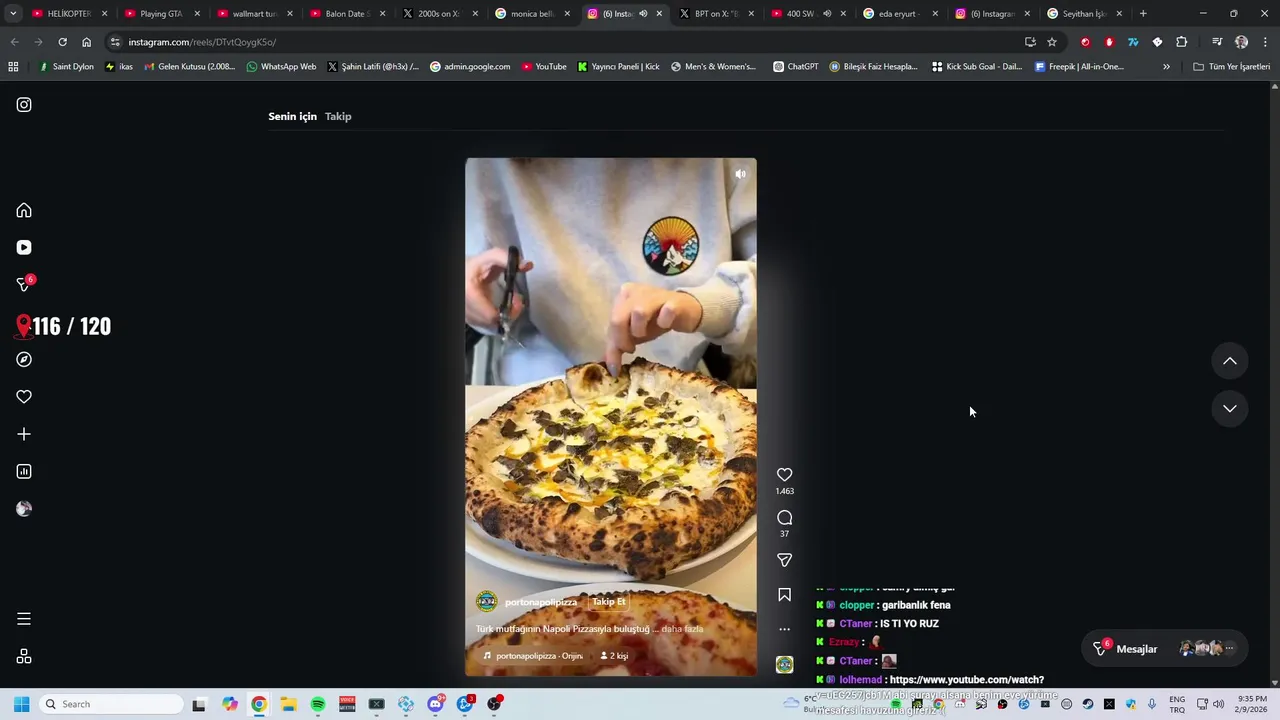Open the Meta apps icon at sidebar bottom
This screenshot has width=1280, height=720.
24,656
